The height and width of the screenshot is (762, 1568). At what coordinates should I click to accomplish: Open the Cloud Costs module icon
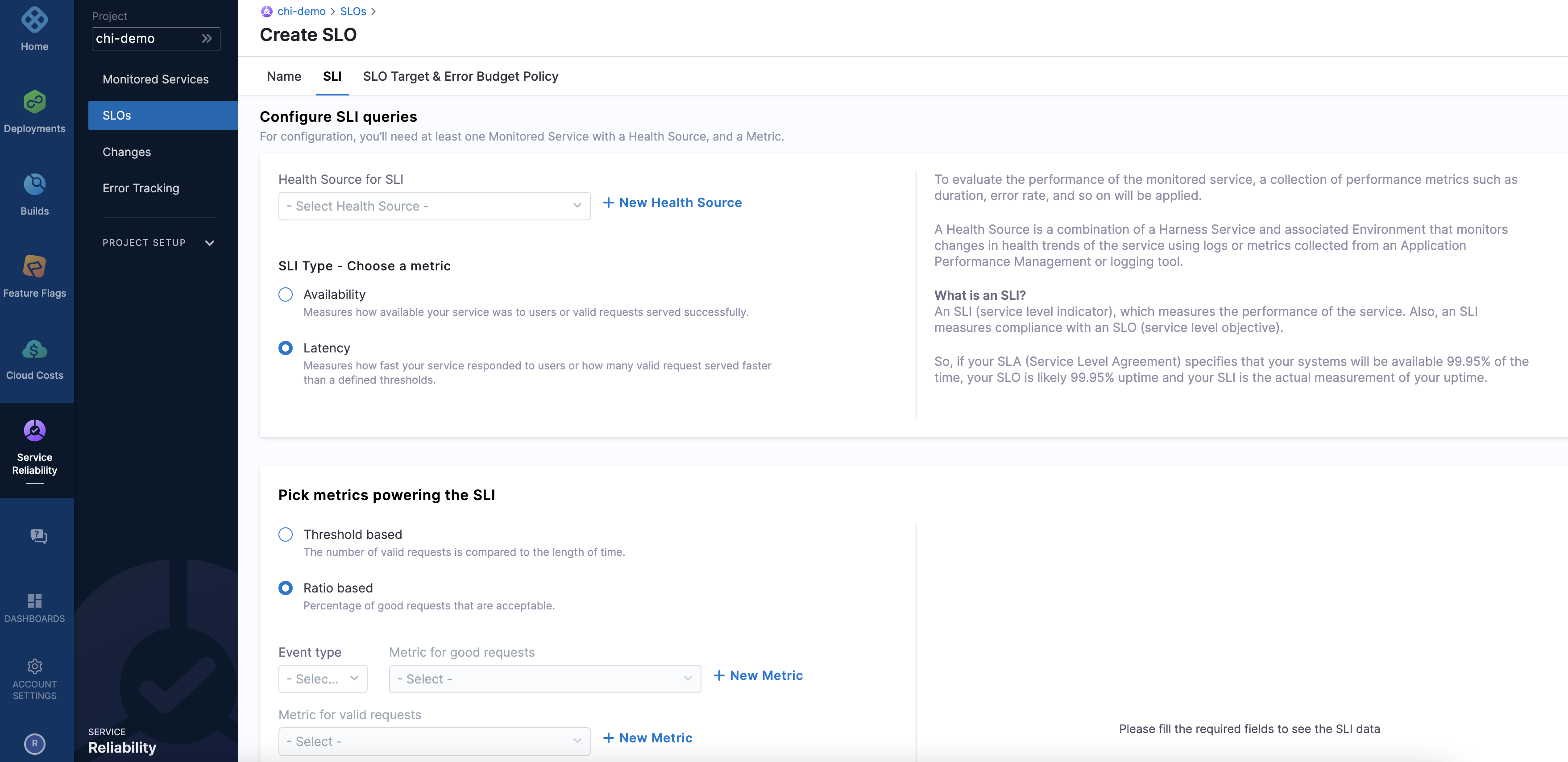pyautogui.click(x=35, y=349)
